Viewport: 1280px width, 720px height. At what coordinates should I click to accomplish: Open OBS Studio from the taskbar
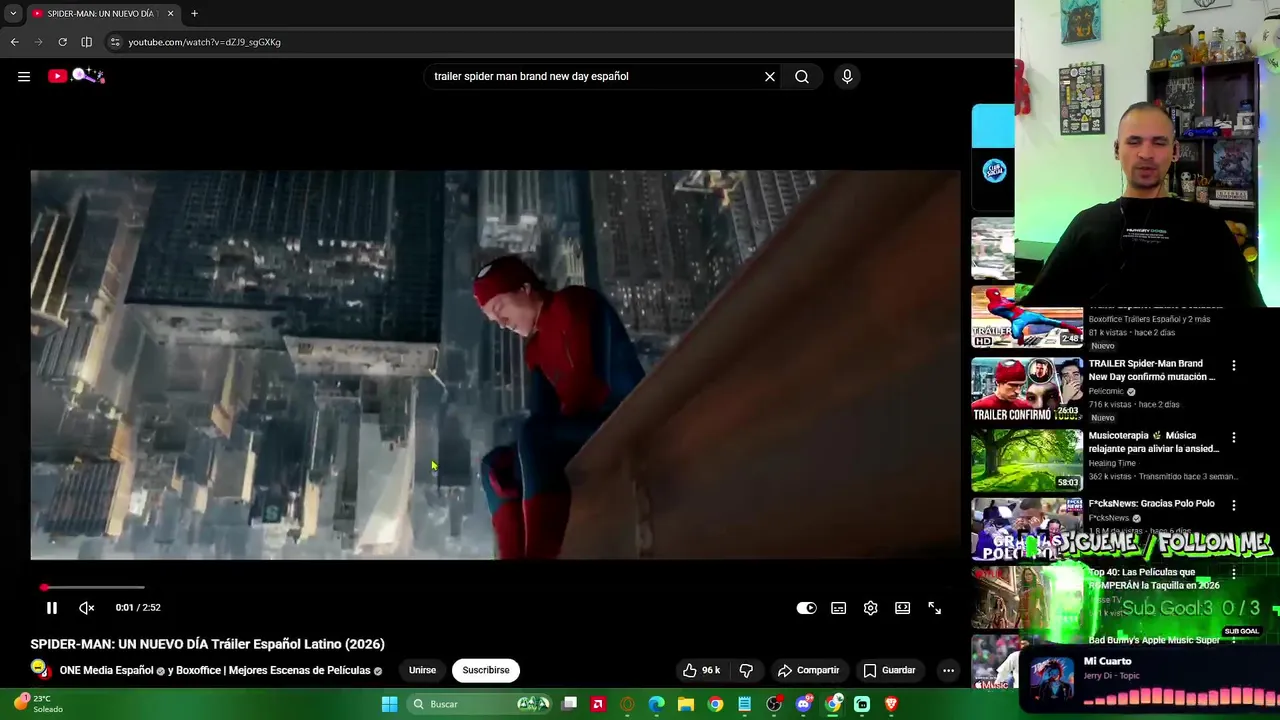point(774,704)
